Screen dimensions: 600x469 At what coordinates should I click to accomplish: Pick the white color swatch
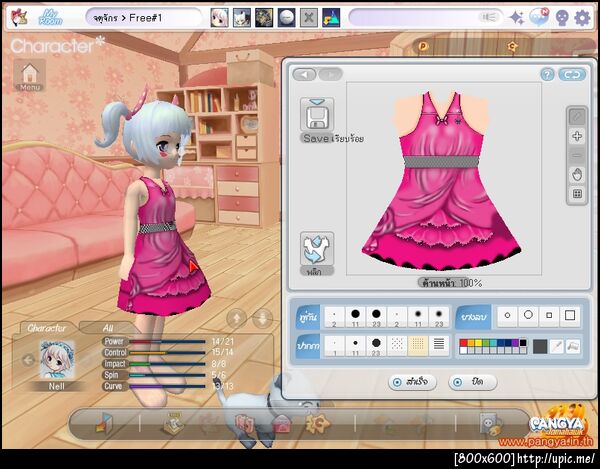point(463,350)
